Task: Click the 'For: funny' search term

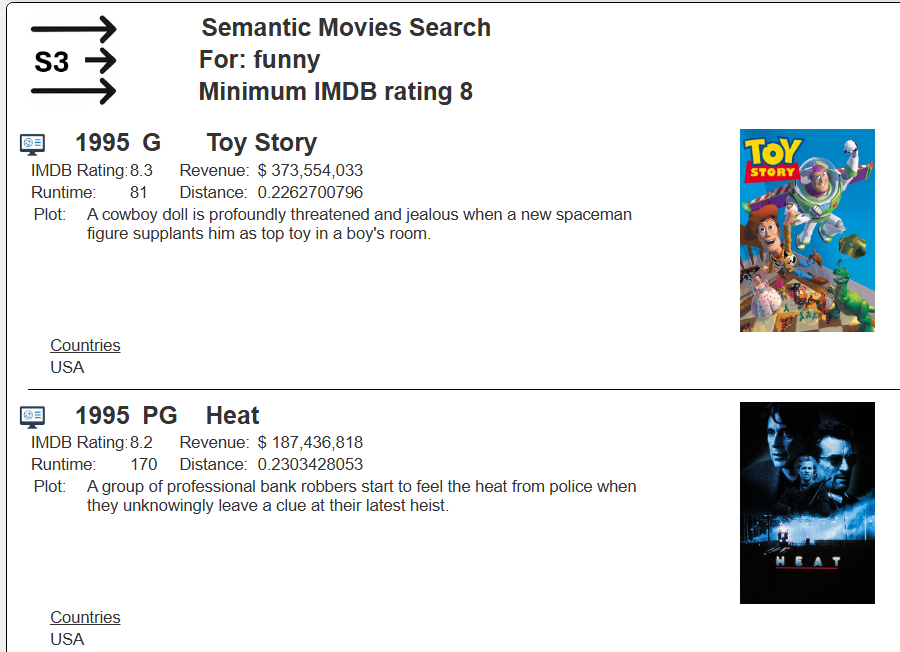Action: coord(259,60)
